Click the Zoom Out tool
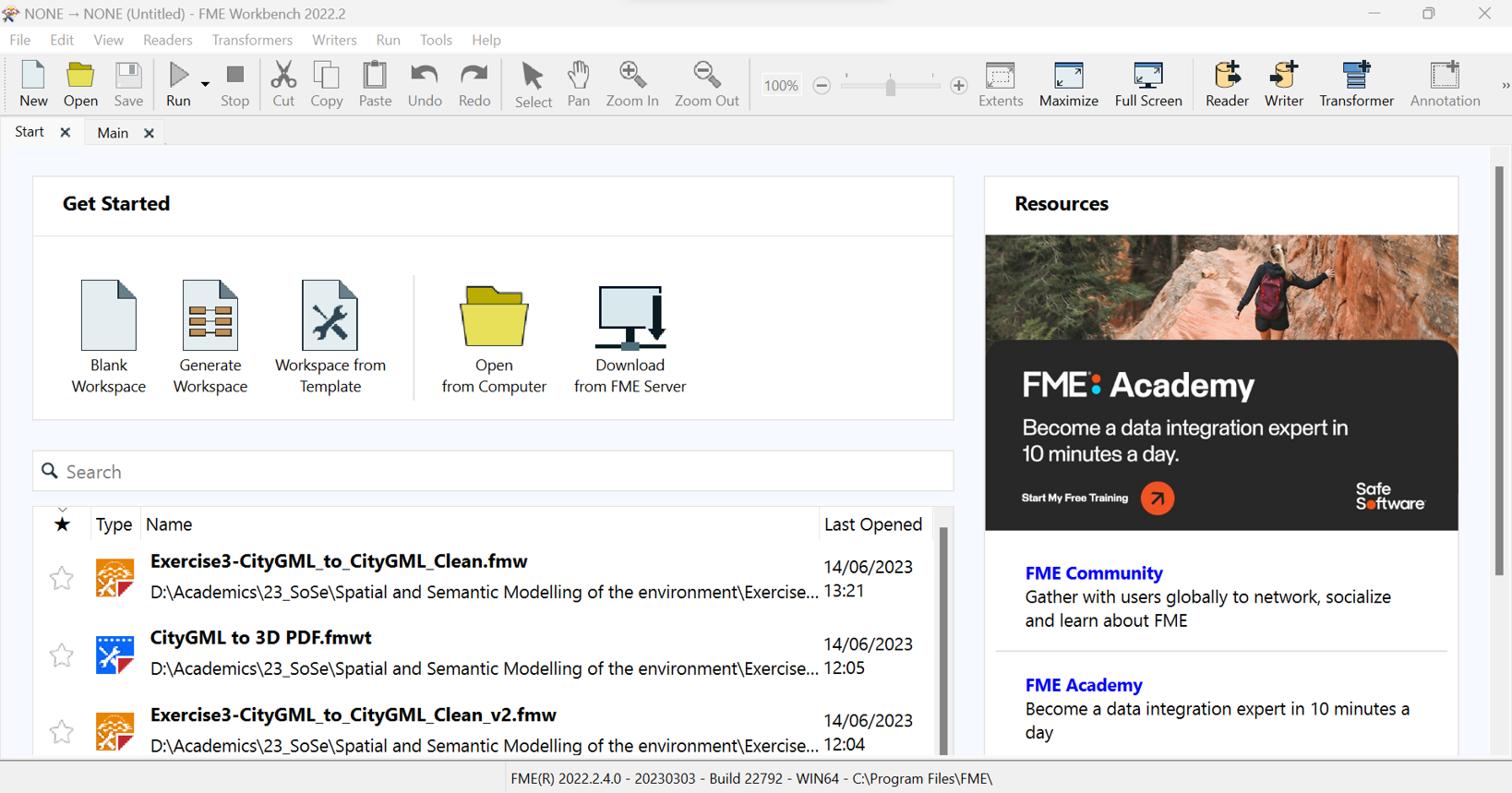The image size is (1512, 793). click(x=707, y=84)
